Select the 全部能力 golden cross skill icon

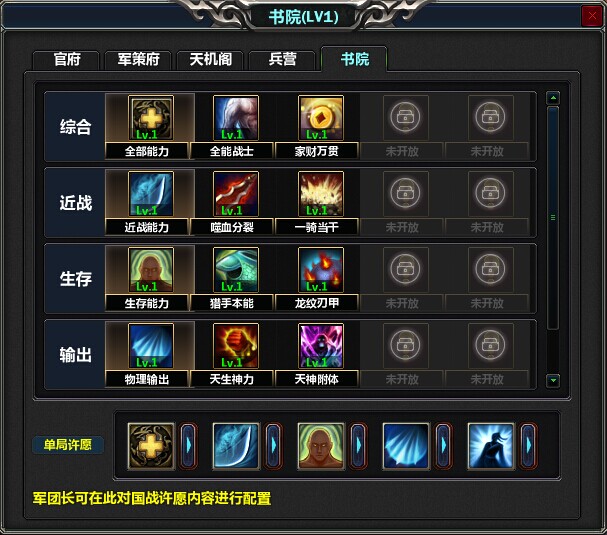coord(151,118)
